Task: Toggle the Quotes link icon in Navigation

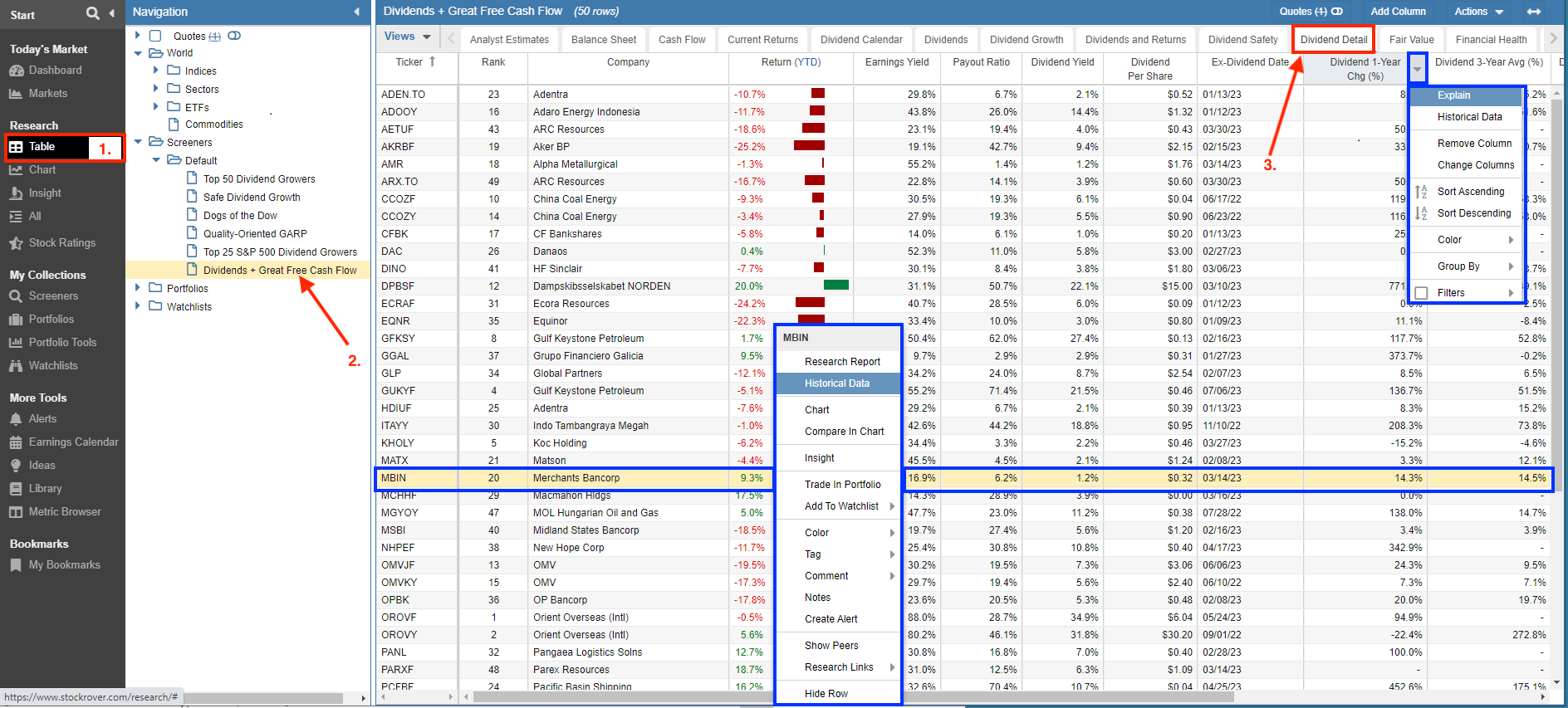Action: click(234, 36)
